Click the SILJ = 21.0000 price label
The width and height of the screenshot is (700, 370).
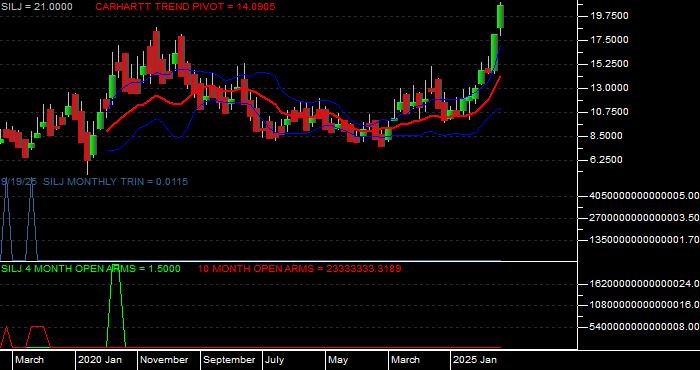pos(37,7)
